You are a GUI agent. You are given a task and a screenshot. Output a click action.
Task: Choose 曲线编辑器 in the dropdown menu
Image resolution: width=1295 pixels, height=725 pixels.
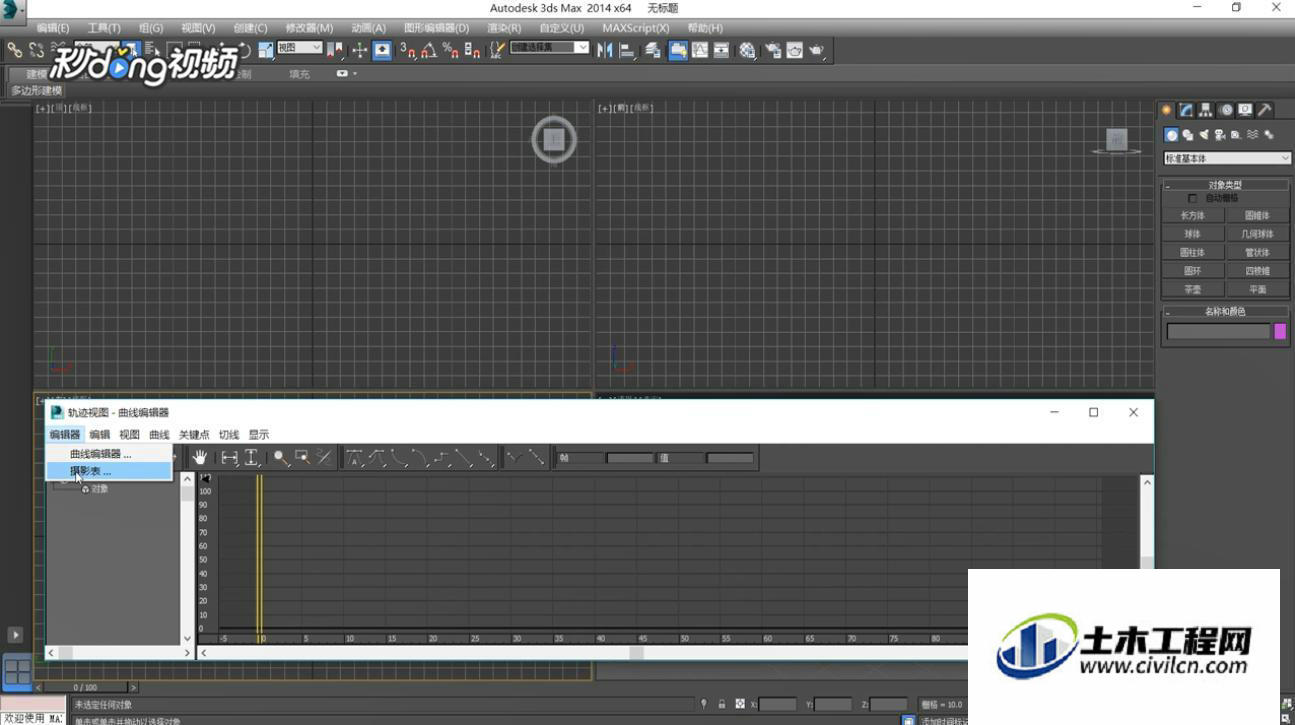109,454
